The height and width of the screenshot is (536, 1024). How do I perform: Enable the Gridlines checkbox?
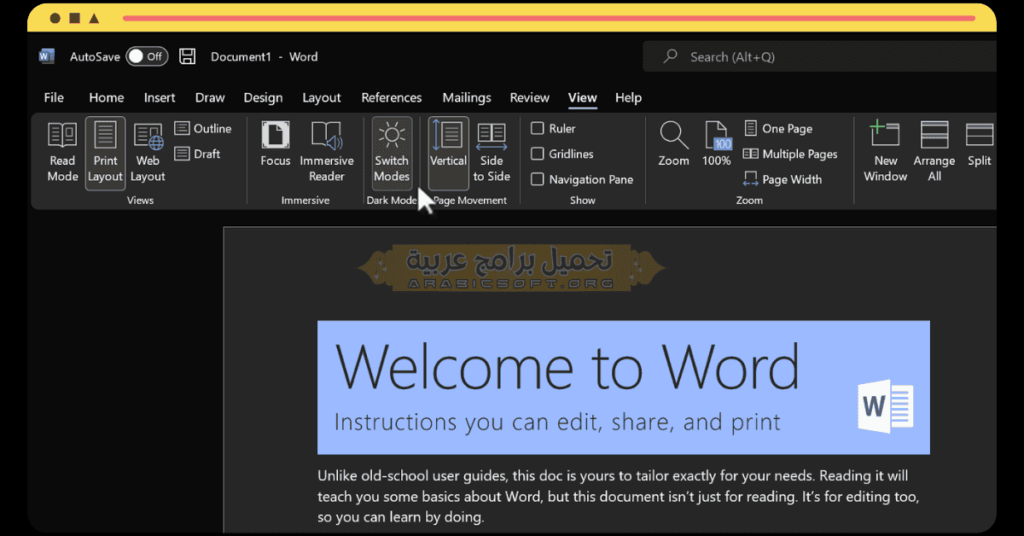(x=537, y=154)
